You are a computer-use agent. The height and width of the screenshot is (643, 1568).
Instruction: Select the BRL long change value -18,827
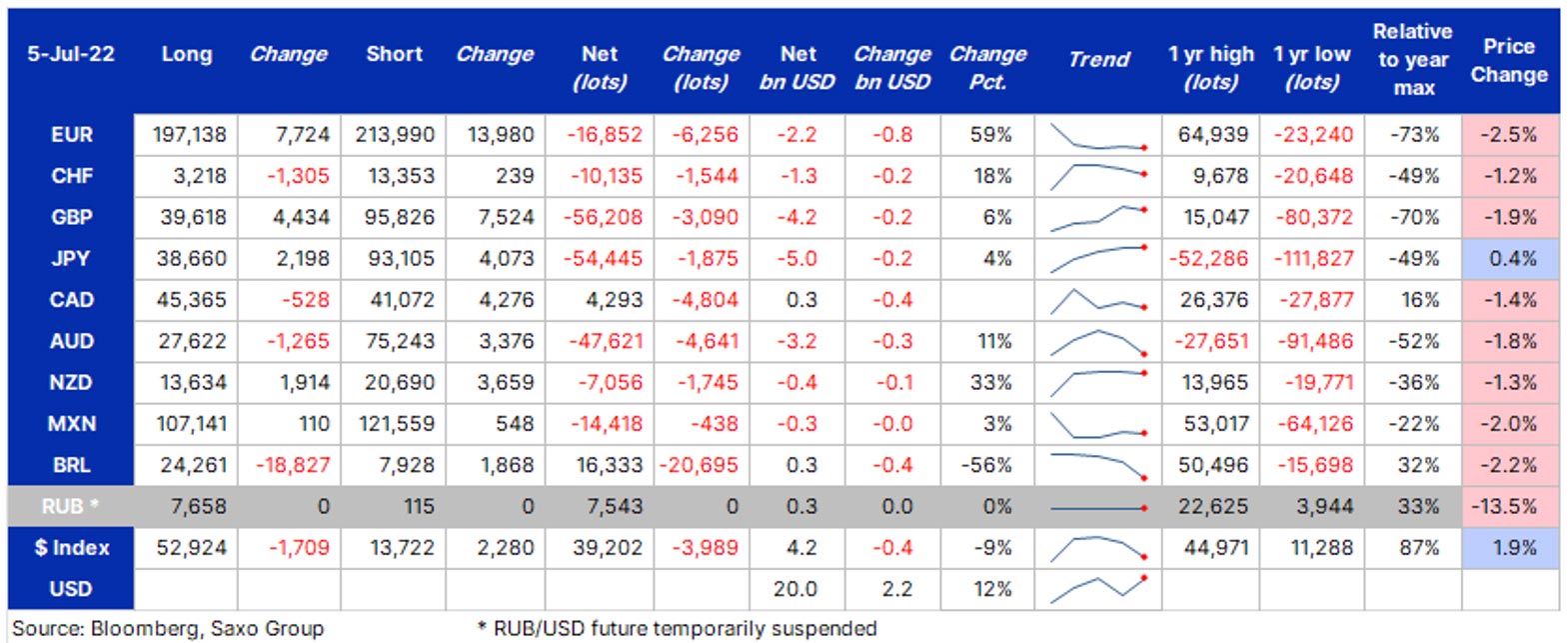coord(293,465)
